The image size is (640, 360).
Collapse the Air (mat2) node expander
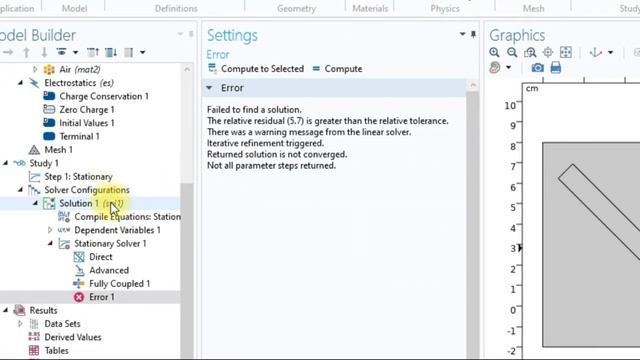tap(35, 69)
